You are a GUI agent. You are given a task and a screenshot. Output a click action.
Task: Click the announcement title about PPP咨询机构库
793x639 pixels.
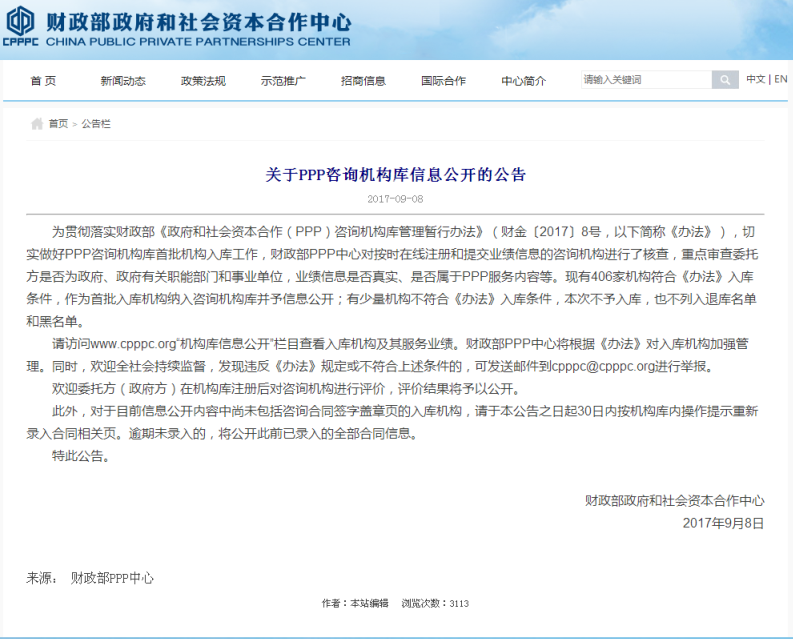pos(396,174)
